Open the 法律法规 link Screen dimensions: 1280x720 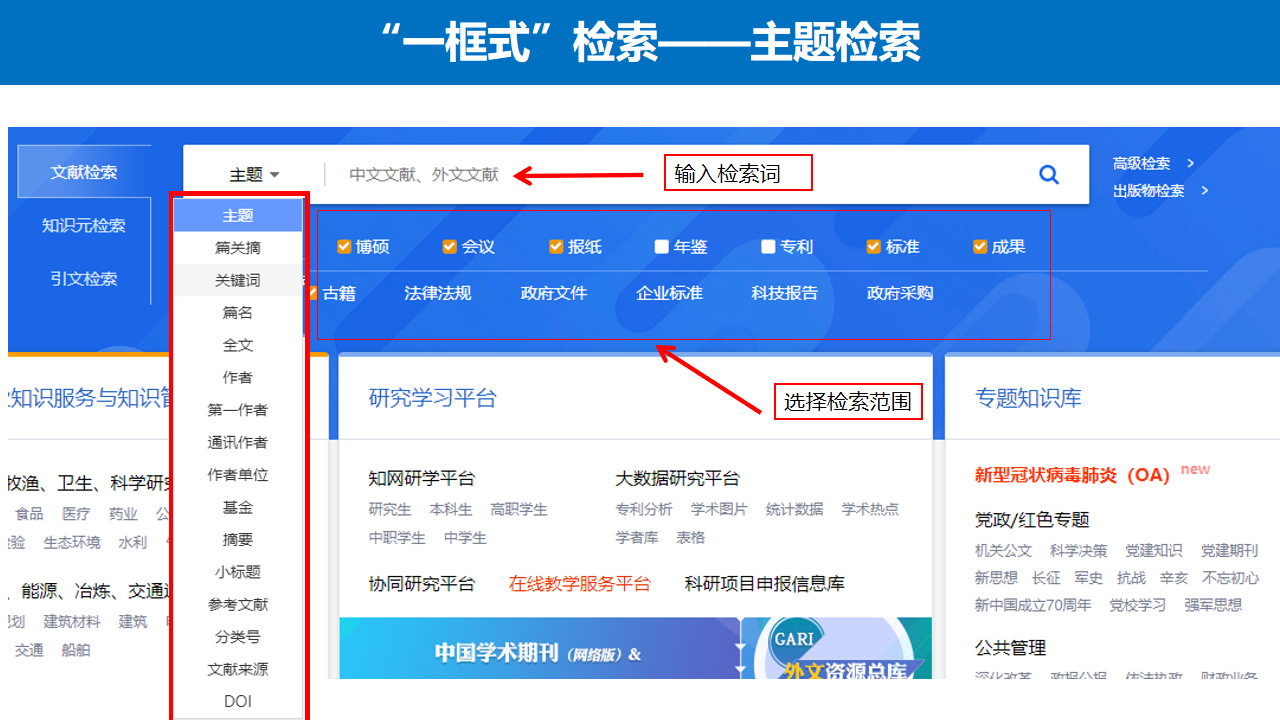(x=437, y=293)
